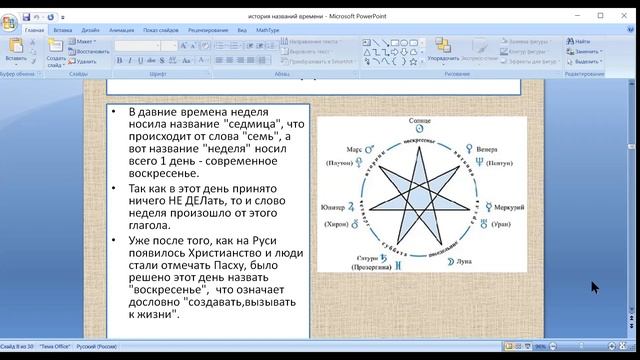This screenshot has width=640, height=360.
Task: Click the Zoom In plus button
Action: [612, 346]
